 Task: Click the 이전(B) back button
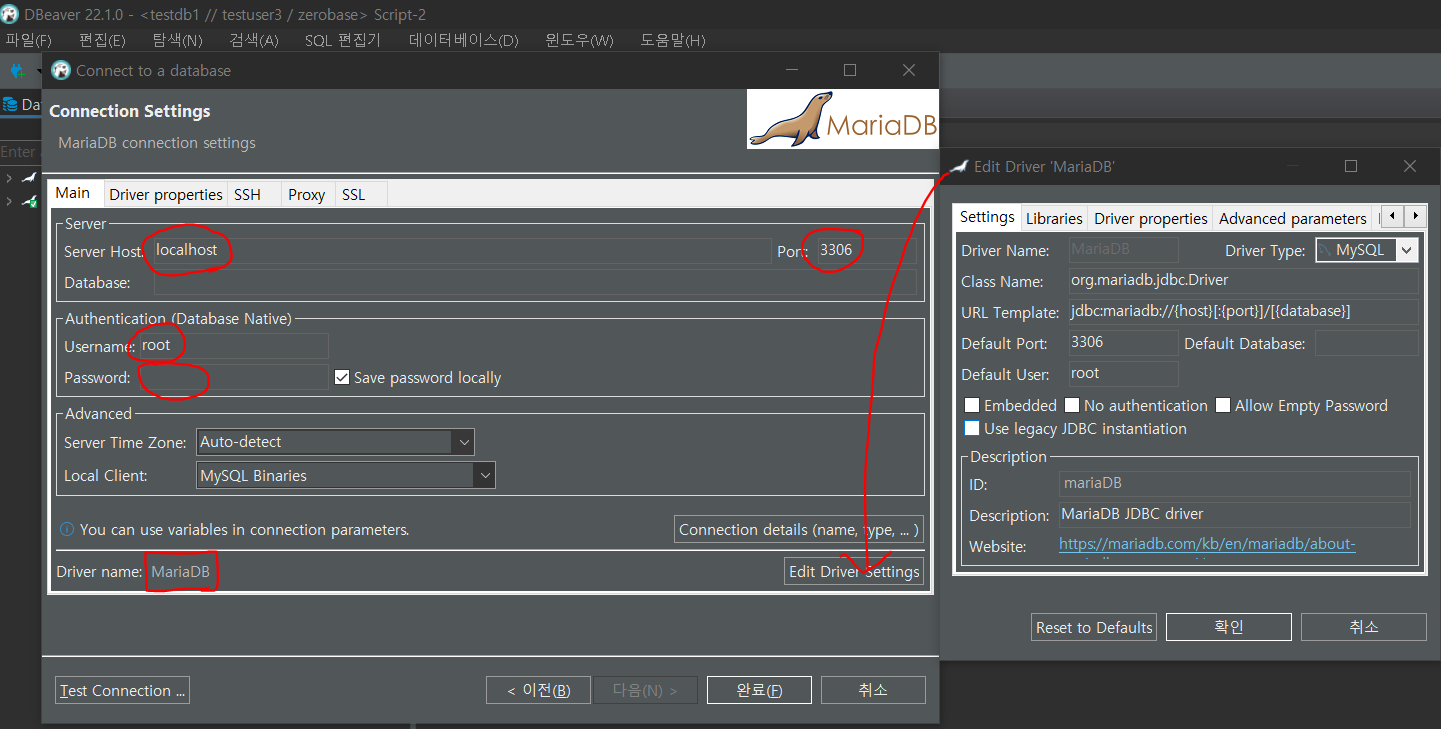(538, 690)
